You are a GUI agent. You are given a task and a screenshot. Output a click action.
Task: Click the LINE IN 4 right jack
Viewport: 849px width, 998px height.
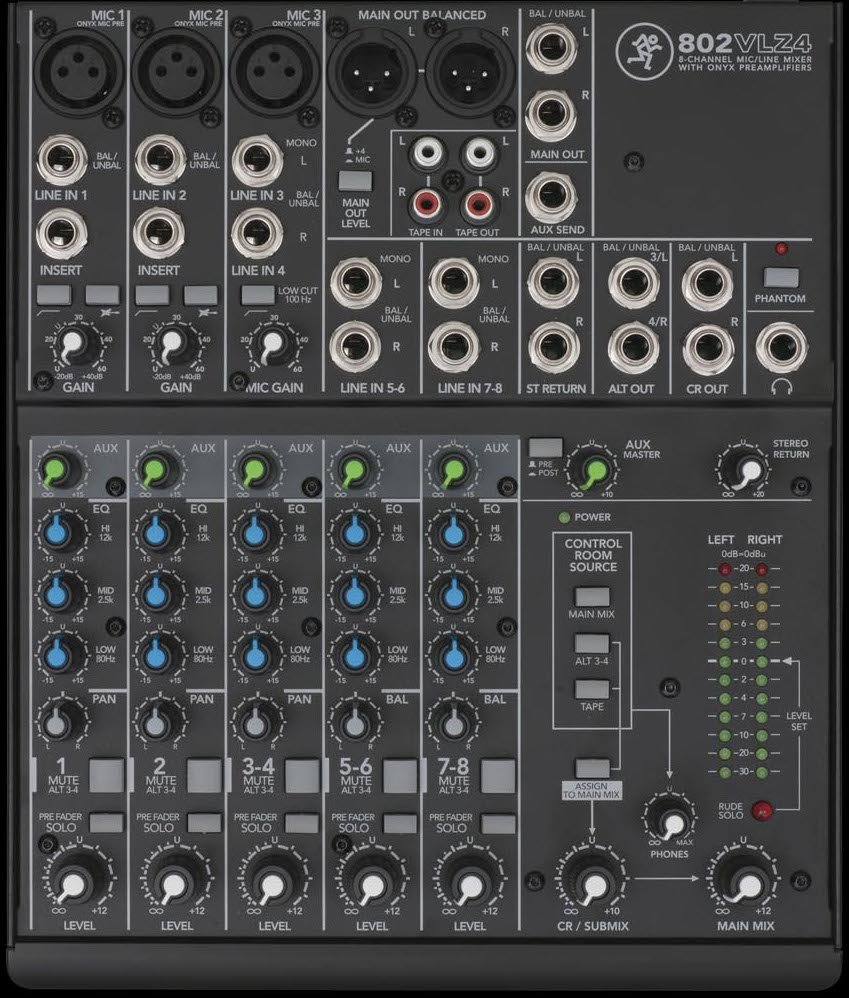pyautogui.click(x=256, y=232)
